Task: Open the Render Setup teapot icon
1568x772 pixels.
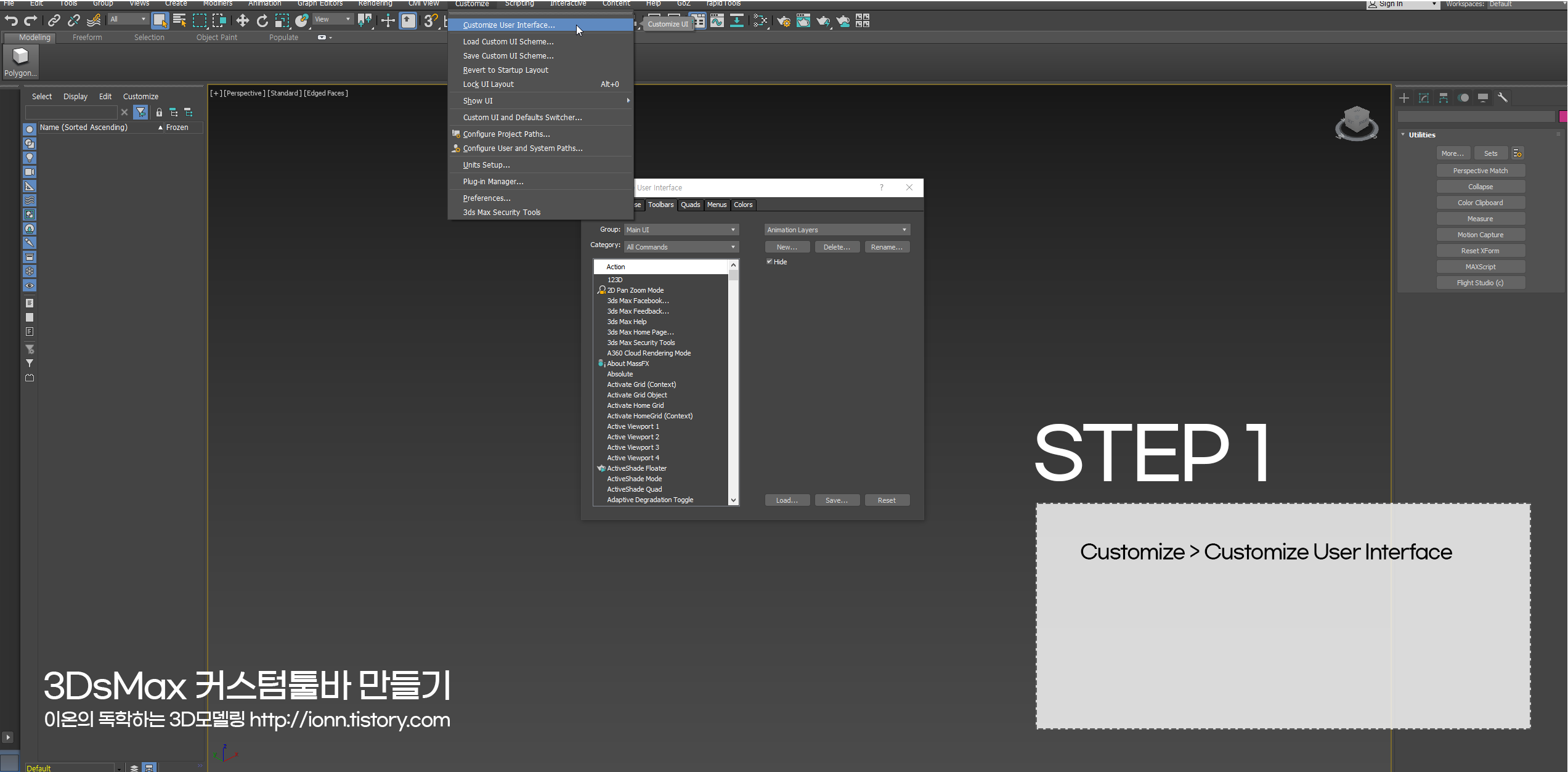Action: pyautogui.click(x=784, y=20)
